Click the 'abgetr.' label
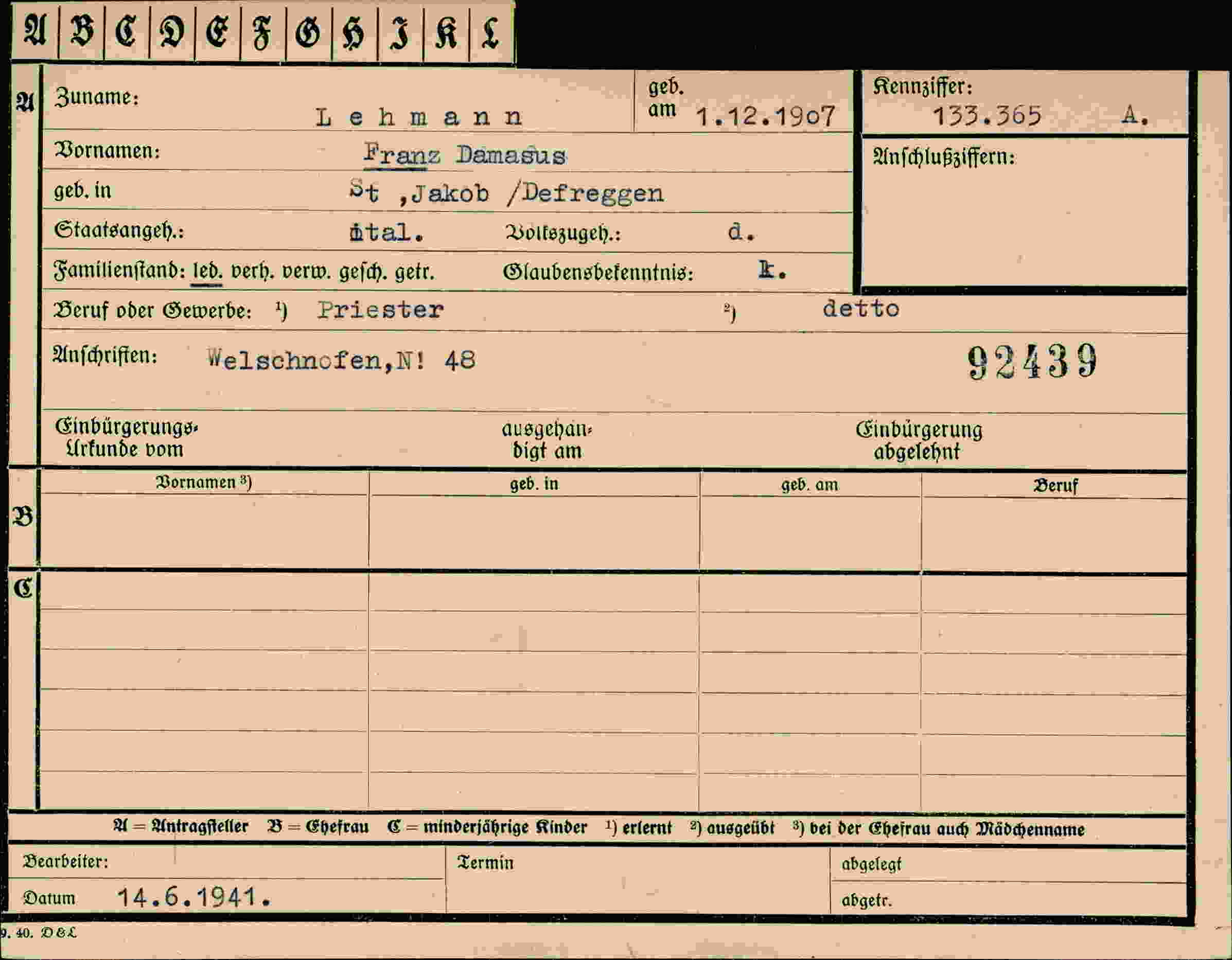The width and height of the screenshot is (1232, 960). [867, 900]
